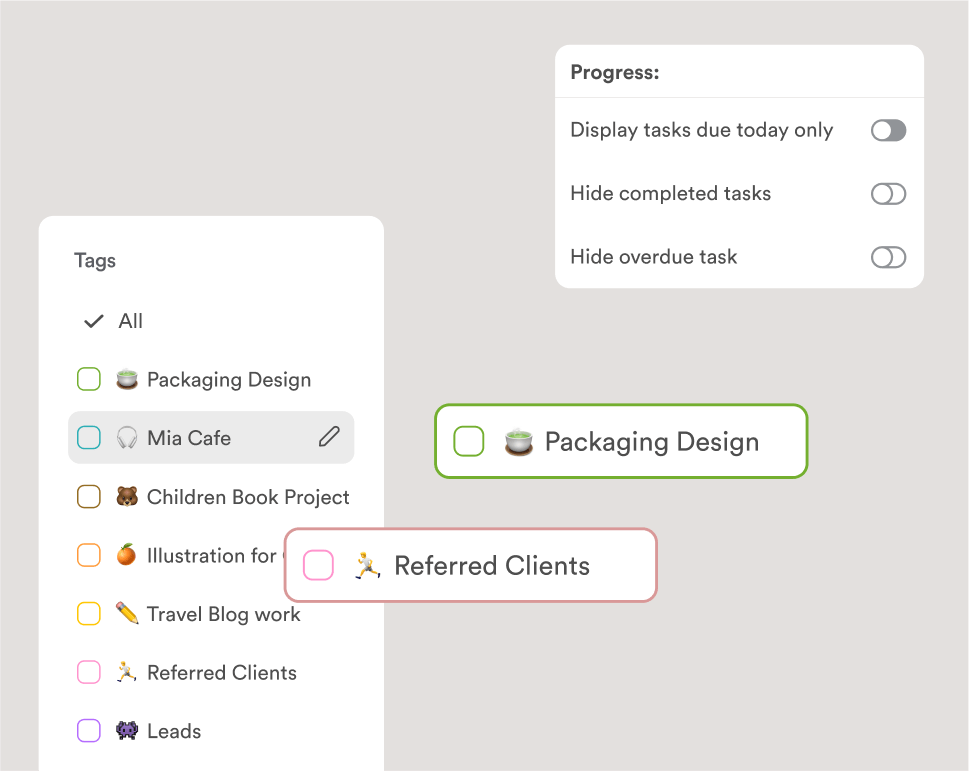Image resolution: width=969 pixels, height=771 pixels.
Task: Click the runner icon beside Referred Clients
Action: click(126, 672)
